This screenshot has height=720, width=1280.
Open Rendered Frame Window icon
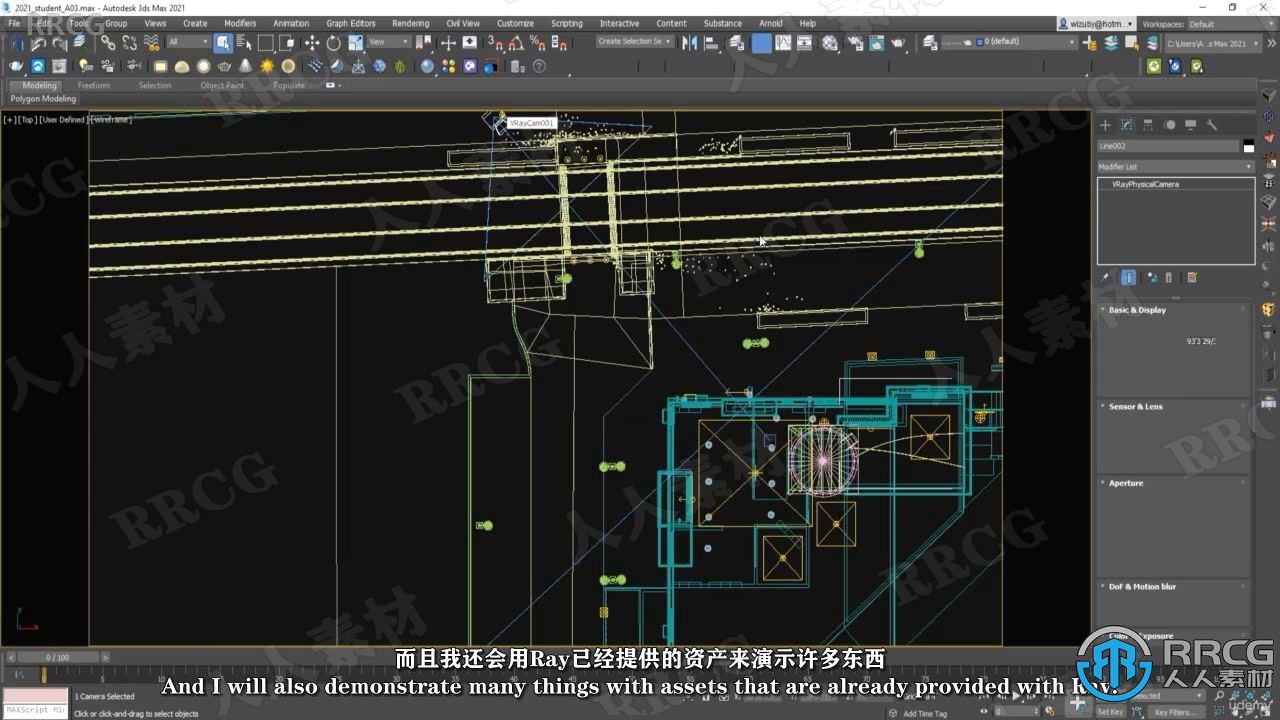tap(877, 43)
